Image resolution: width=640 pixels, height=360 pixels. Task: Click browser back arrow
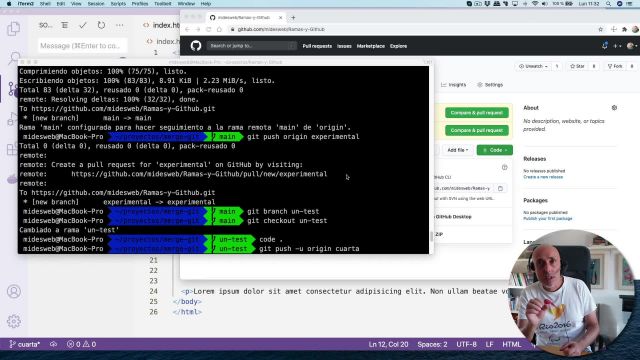coord(187,29)
